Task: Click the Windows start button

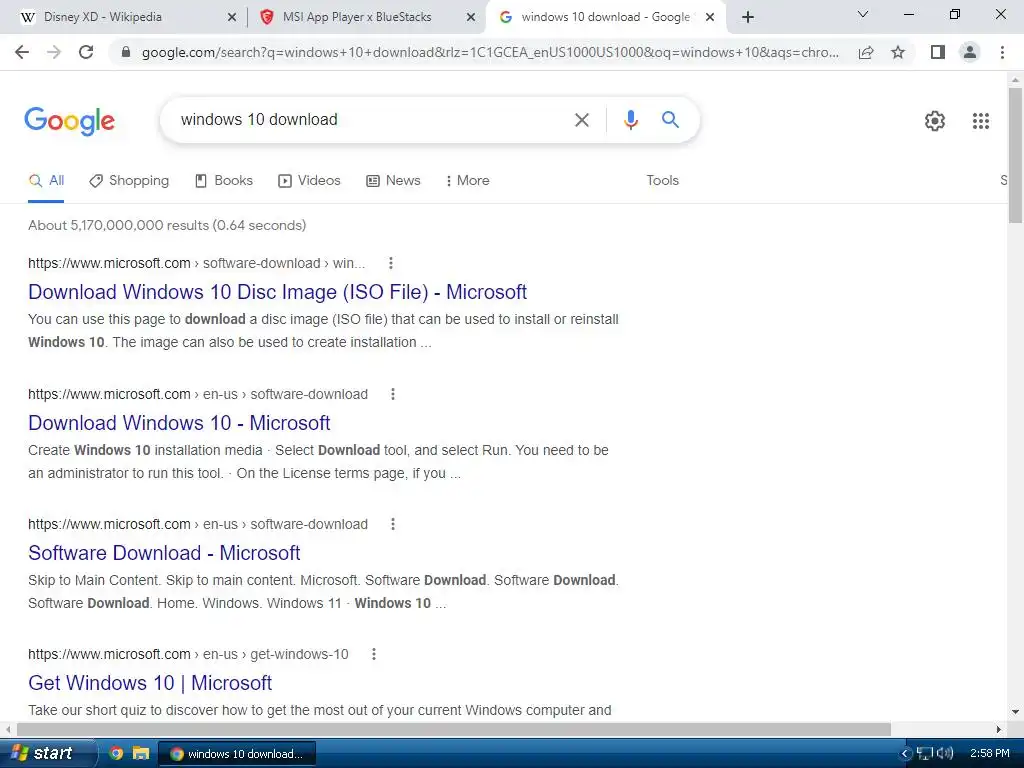Action: click(x=47, y=753)
